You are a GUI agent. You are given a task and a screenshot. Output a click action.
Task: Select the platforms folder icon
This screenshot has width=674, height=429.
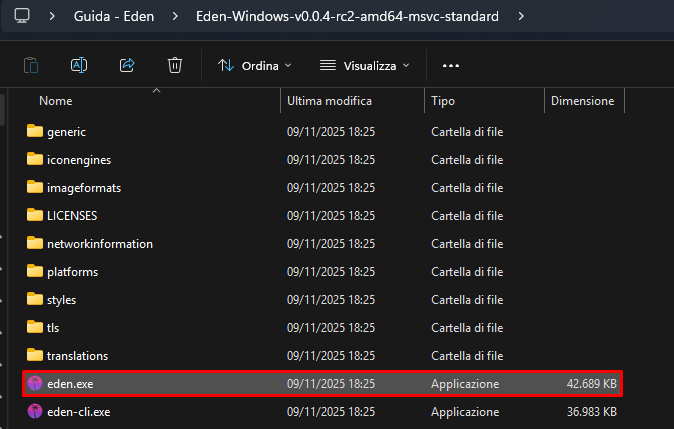(x=35, y=271)
